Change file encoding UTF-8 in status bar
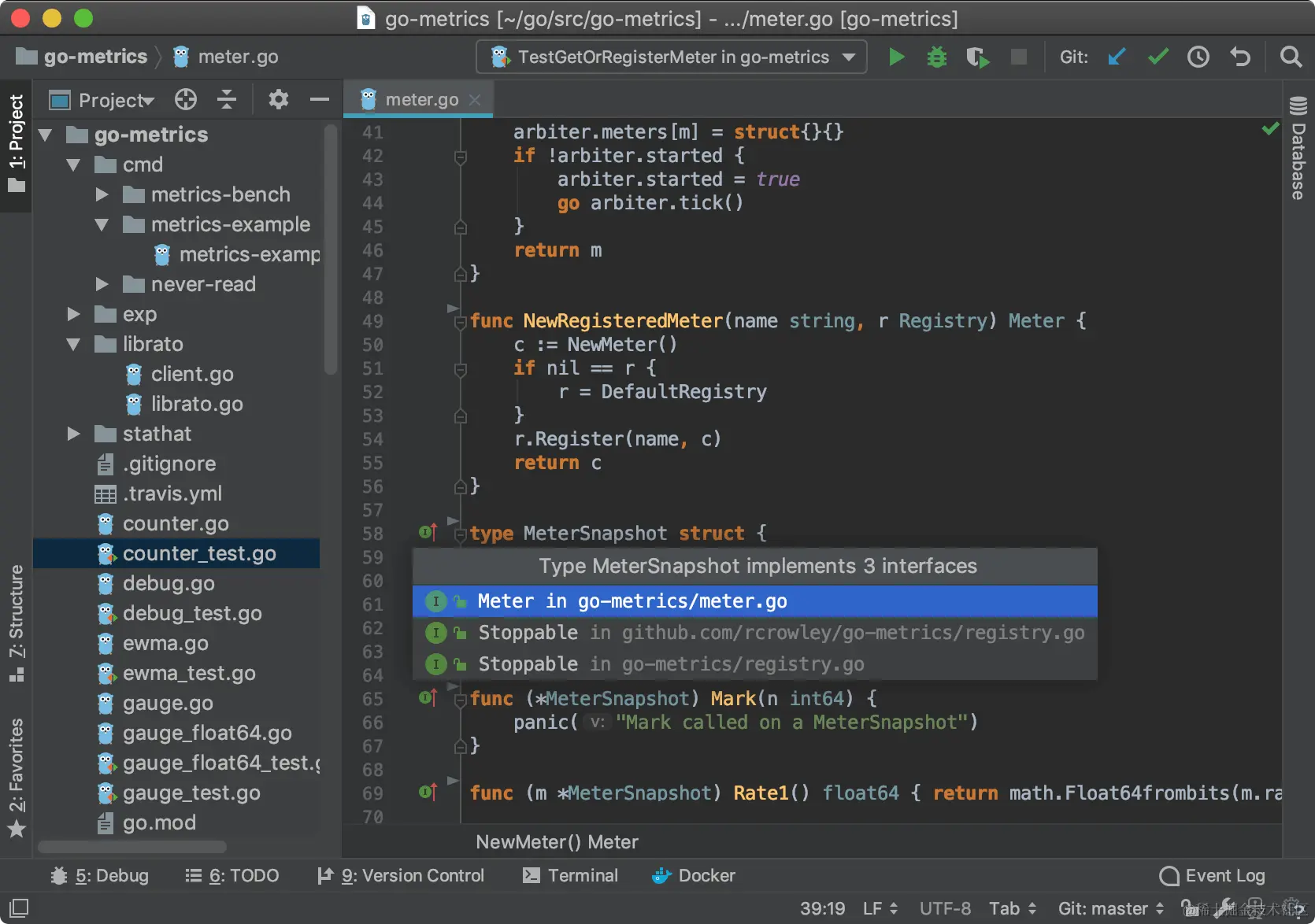1315x924 pixels. click(945, 908)
